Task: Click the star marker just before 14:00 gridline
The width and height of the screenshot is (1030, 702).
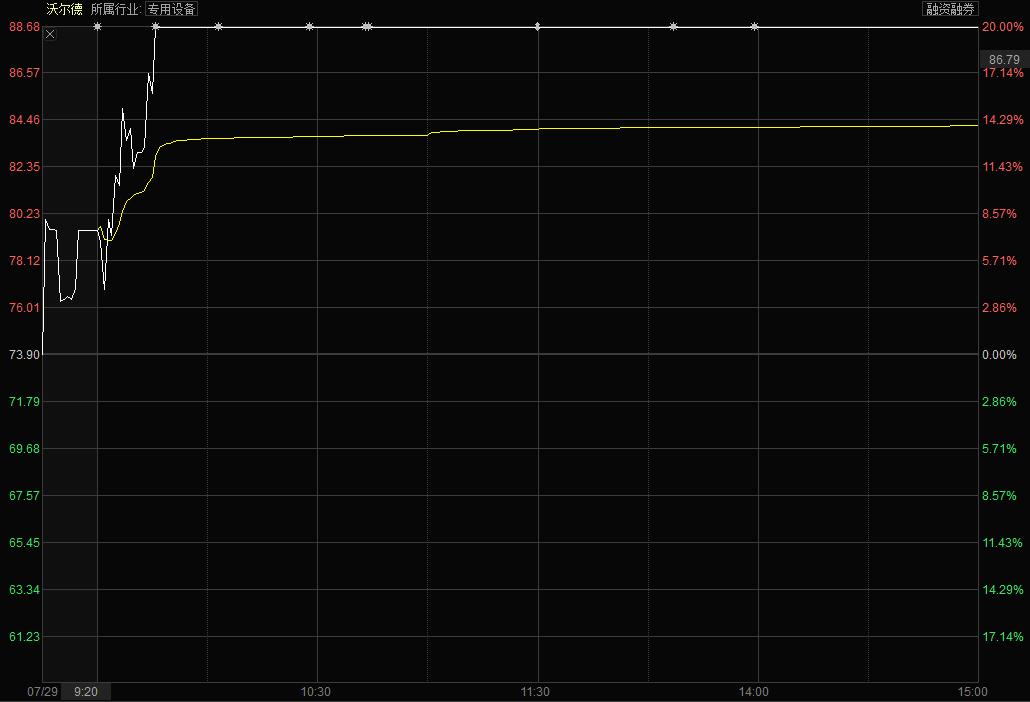Action: coord(754,26)
